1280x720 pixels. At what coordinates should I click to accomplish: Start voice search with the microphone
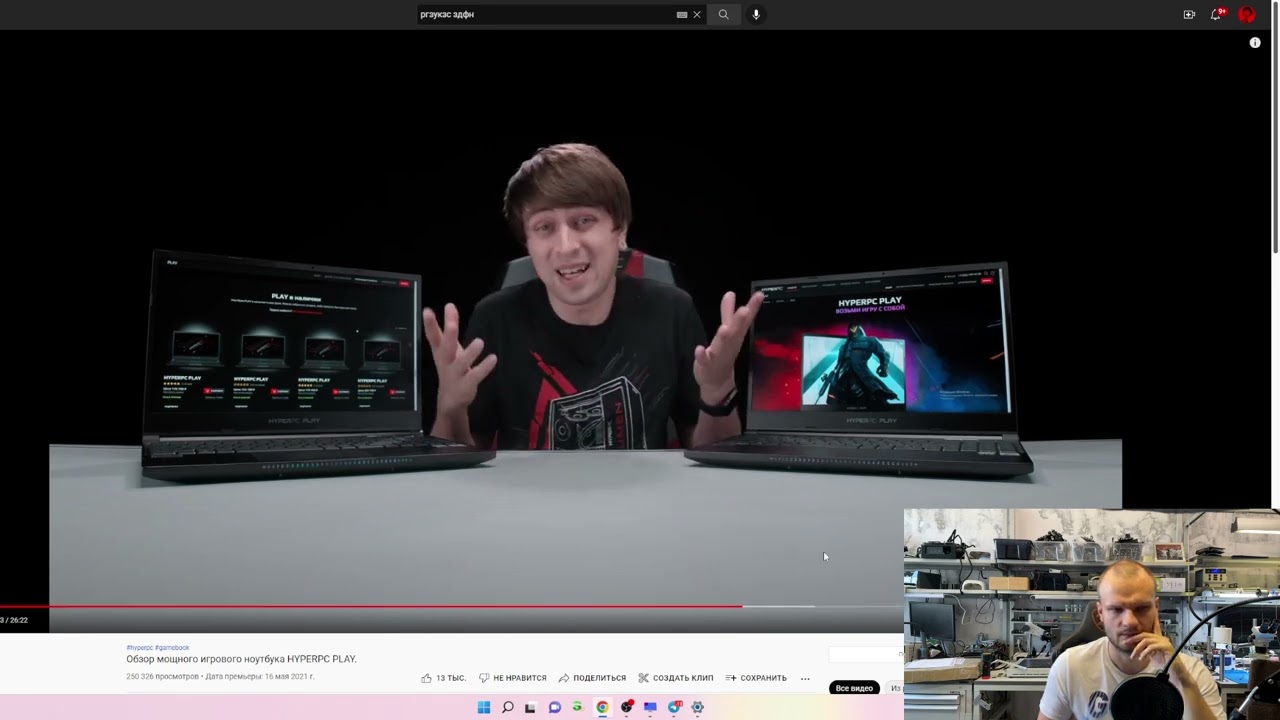point(756,14)
